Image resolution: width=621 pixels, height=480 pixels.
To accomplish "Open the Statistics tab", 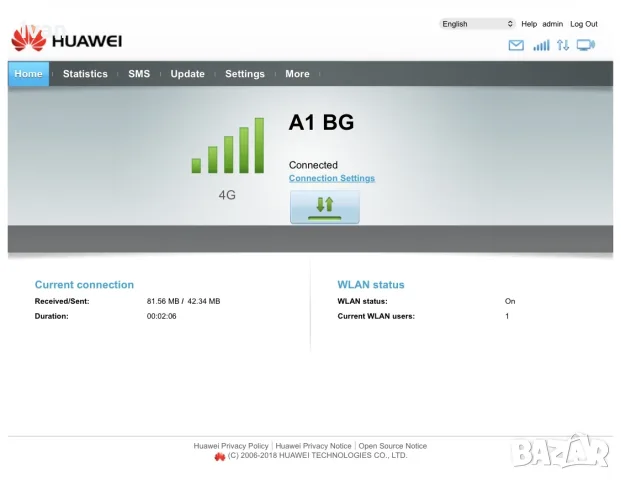I will [x=85, y=74].
